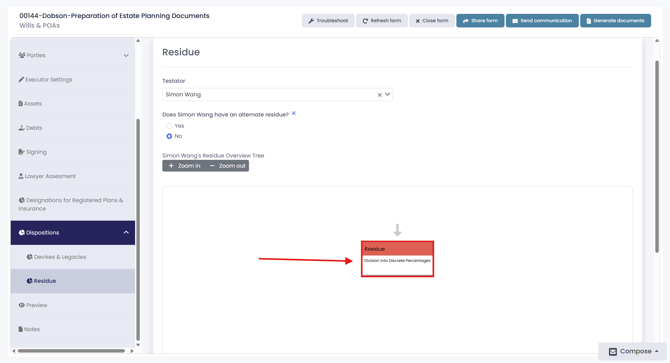Click the Send communication envelope icon
The height and width of the screenshot is (363, 670).
[515, 21]
